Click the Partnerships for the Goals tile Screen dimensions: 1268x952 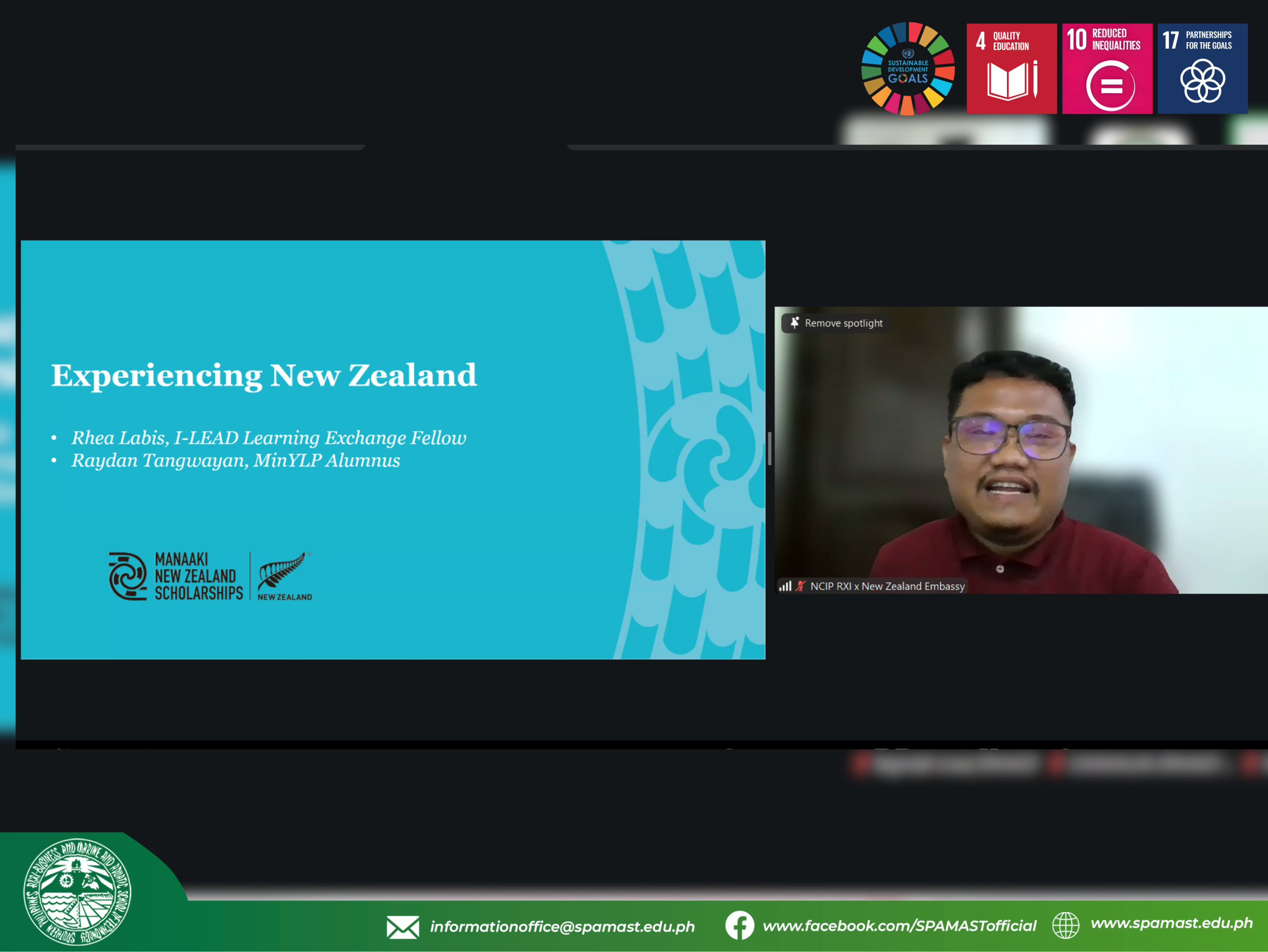(1202, 69)
